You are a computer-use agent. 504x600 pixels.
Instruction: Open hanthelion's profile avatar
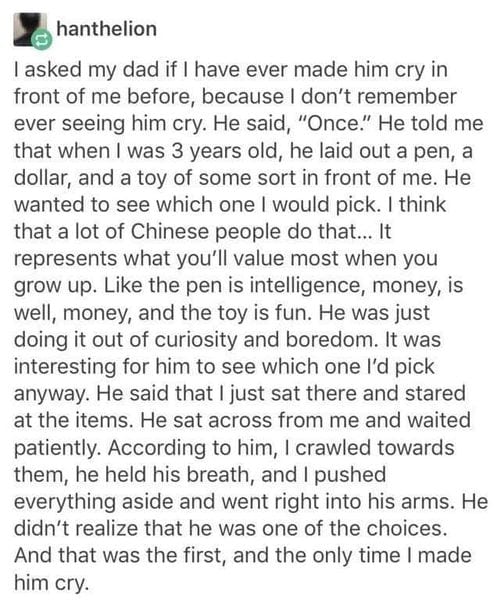point(30,29)
